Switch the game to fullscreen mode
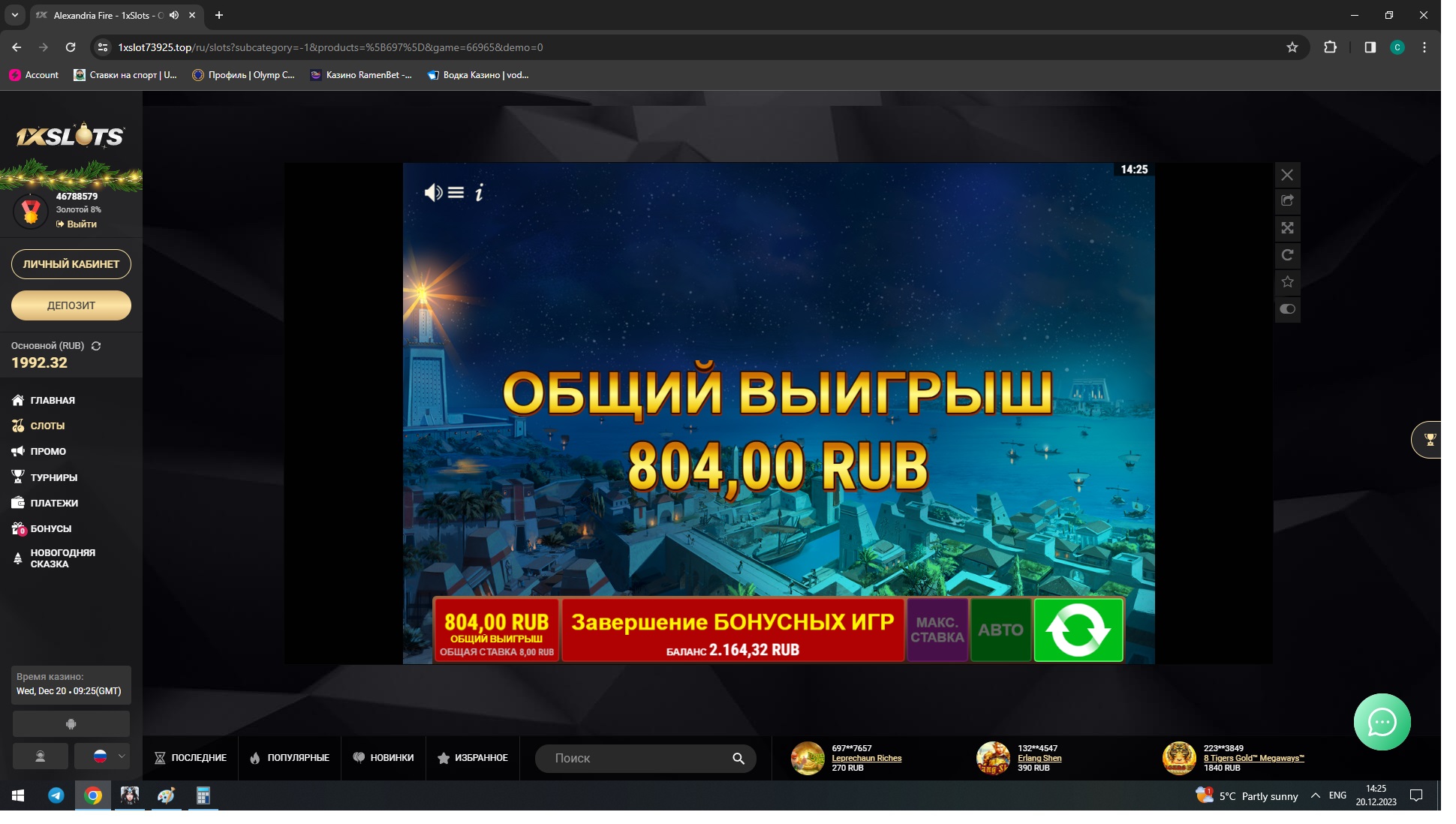The image size is (1456, 824). click(1287, 228)
